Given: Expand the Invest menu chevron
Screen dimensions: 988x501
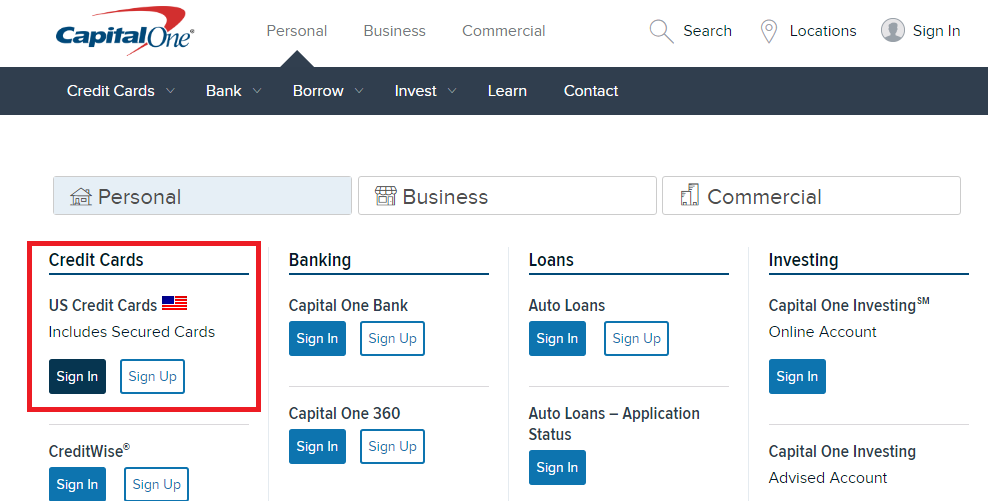Looking at the screenshot, I should pos(452,91).
